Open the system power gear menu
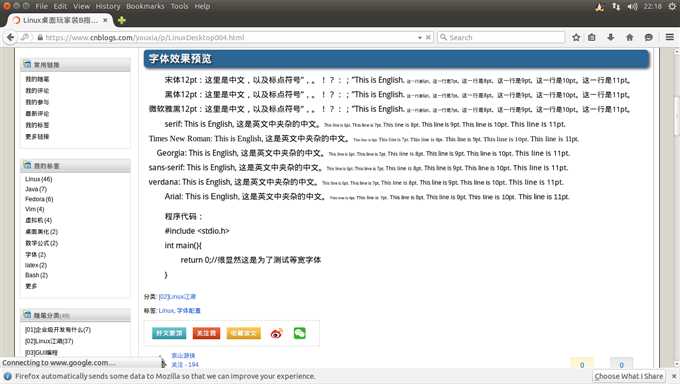 coord(673,6)
